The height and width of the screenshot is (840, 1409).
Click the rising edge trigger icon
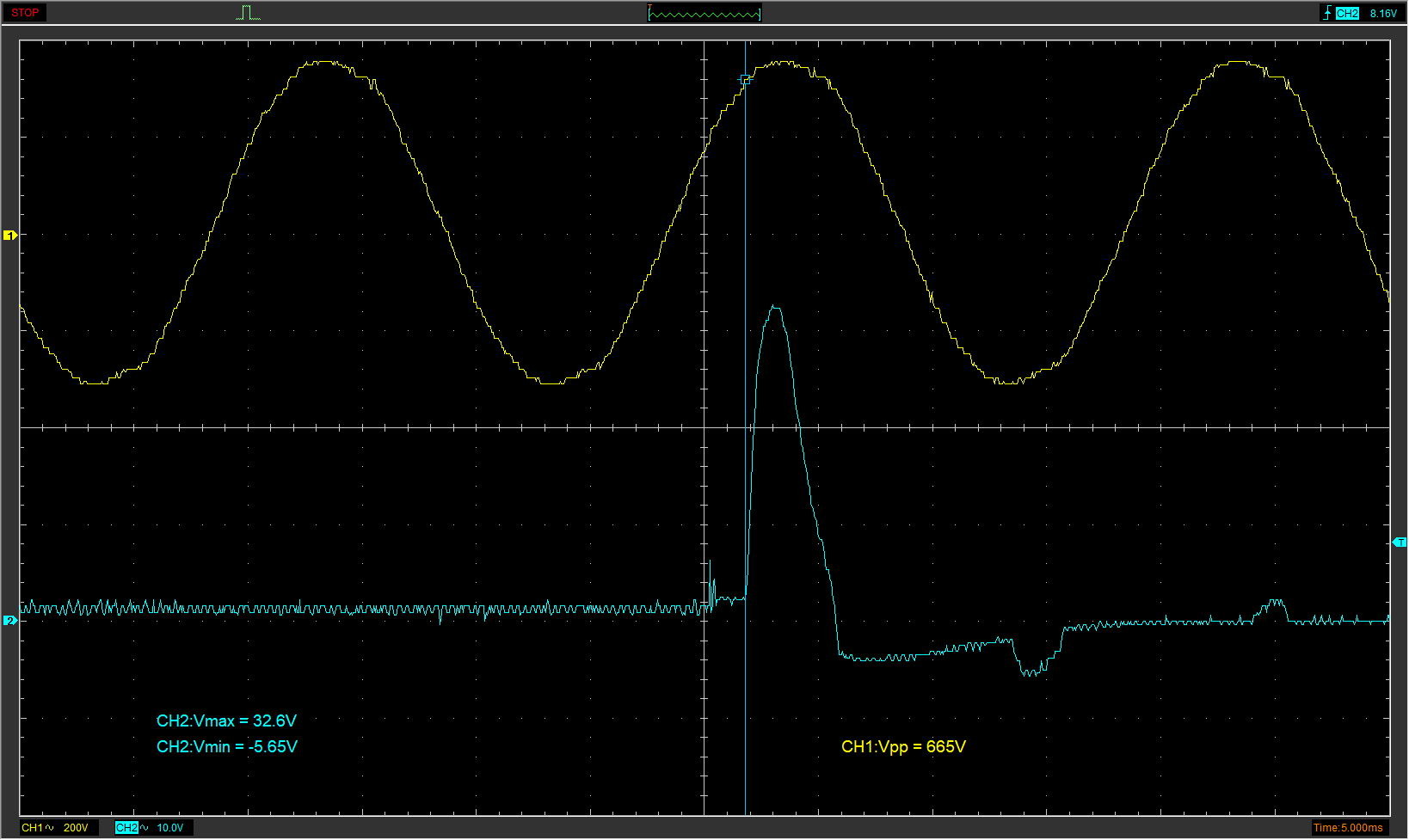click(x=1327, y=13)
